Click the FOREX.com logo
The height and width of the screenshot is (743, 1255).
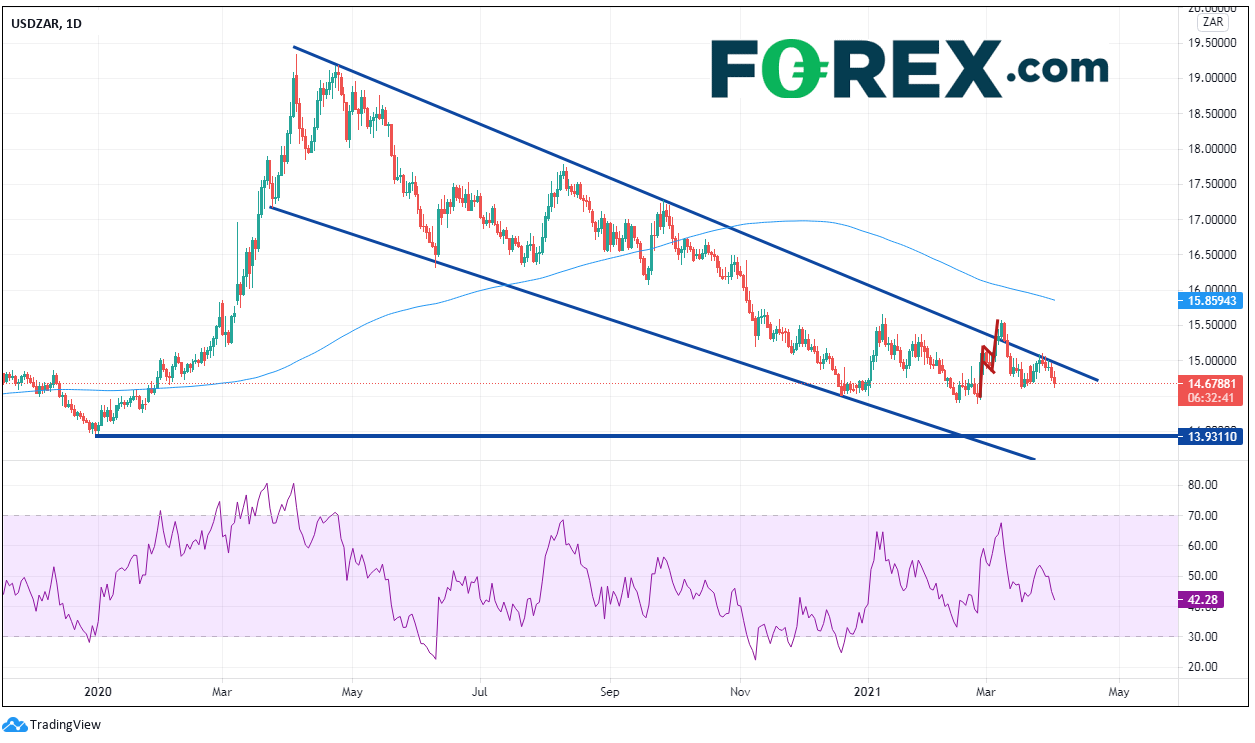pyautogui.click(x=909, y=68)
